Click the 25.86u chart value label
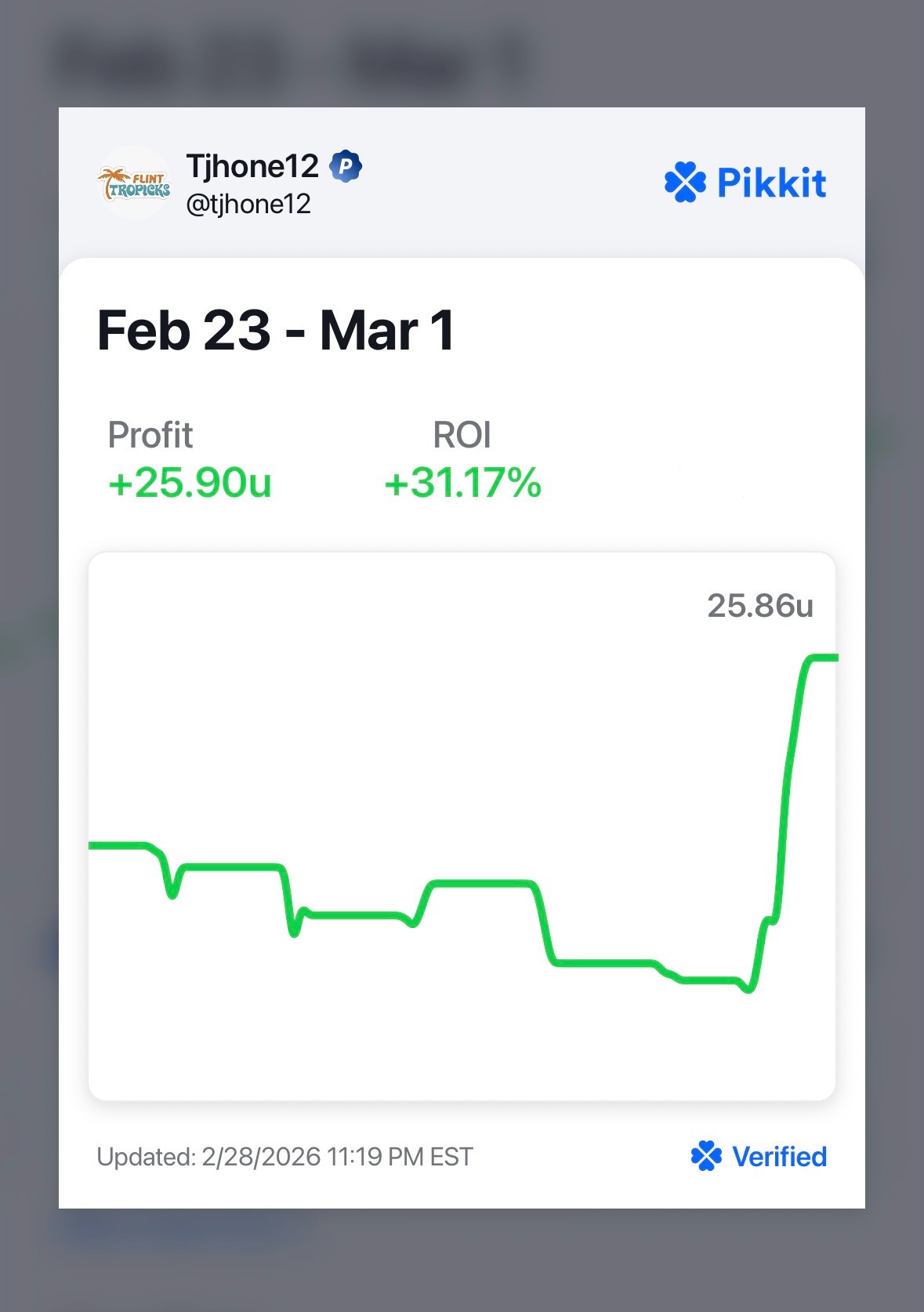The width and height of the screenshot is (924, 1312). pos(759,606)
